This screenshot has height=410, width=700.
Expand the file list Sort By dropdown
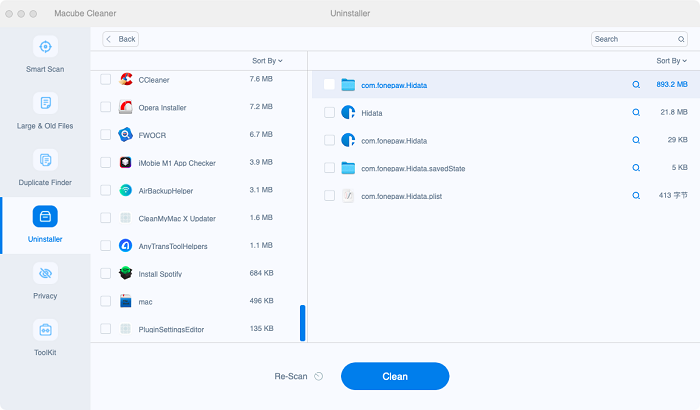(x=671, y=61)
